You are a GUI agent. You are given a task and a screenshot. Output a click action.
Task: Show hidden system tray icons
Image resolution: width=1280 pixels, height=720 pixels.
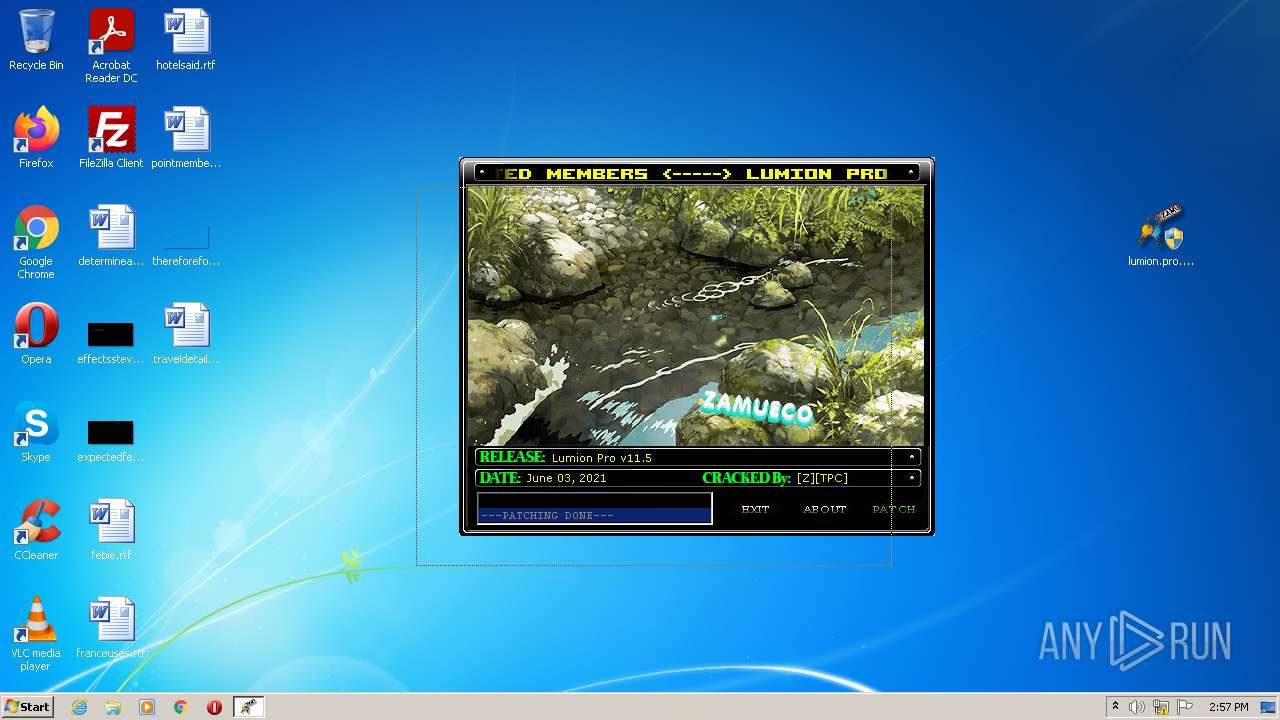pyautogui.click(x=1115, y=707)
